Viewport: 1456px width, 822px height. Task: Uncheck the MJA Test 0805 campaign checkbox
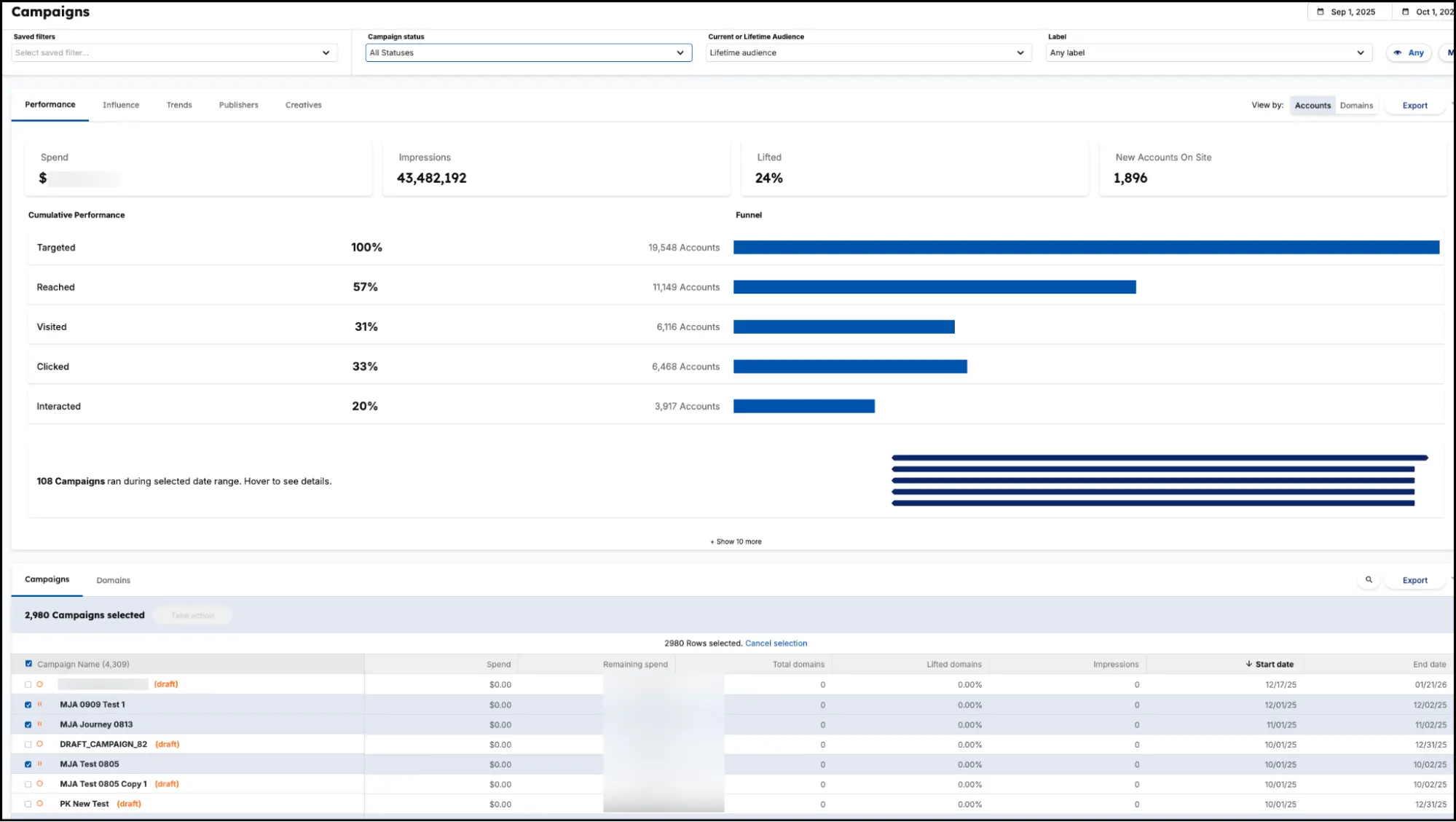click(x=28, y=764)
